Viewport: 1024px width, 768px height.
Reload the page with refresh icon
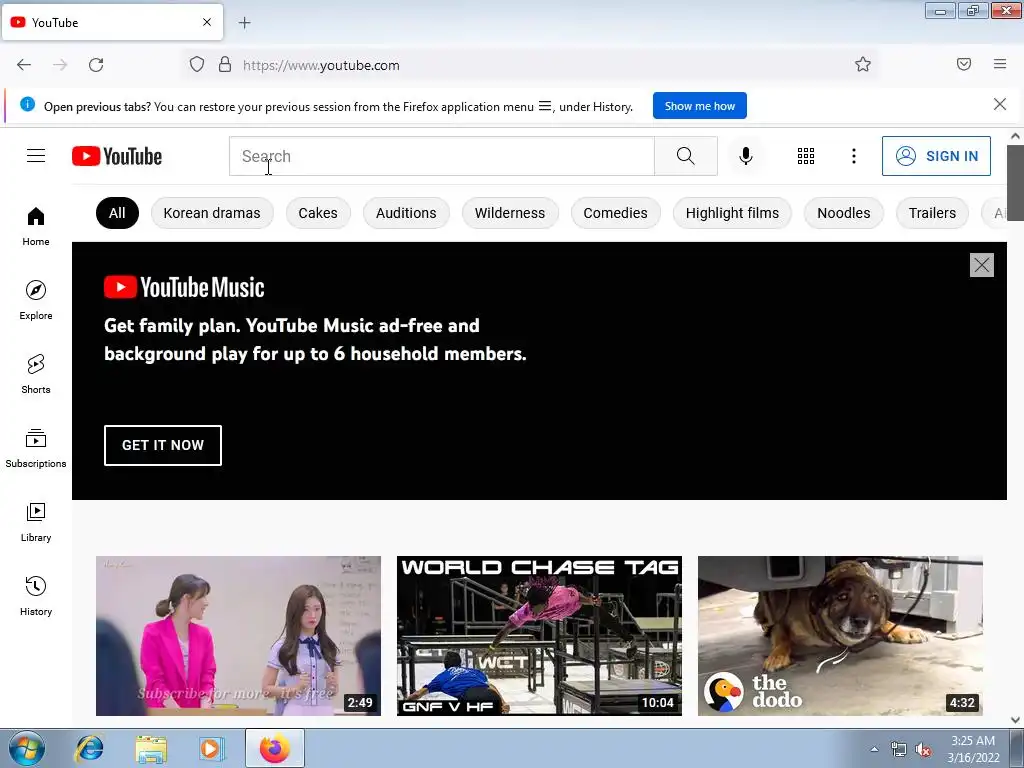(96, 65)
